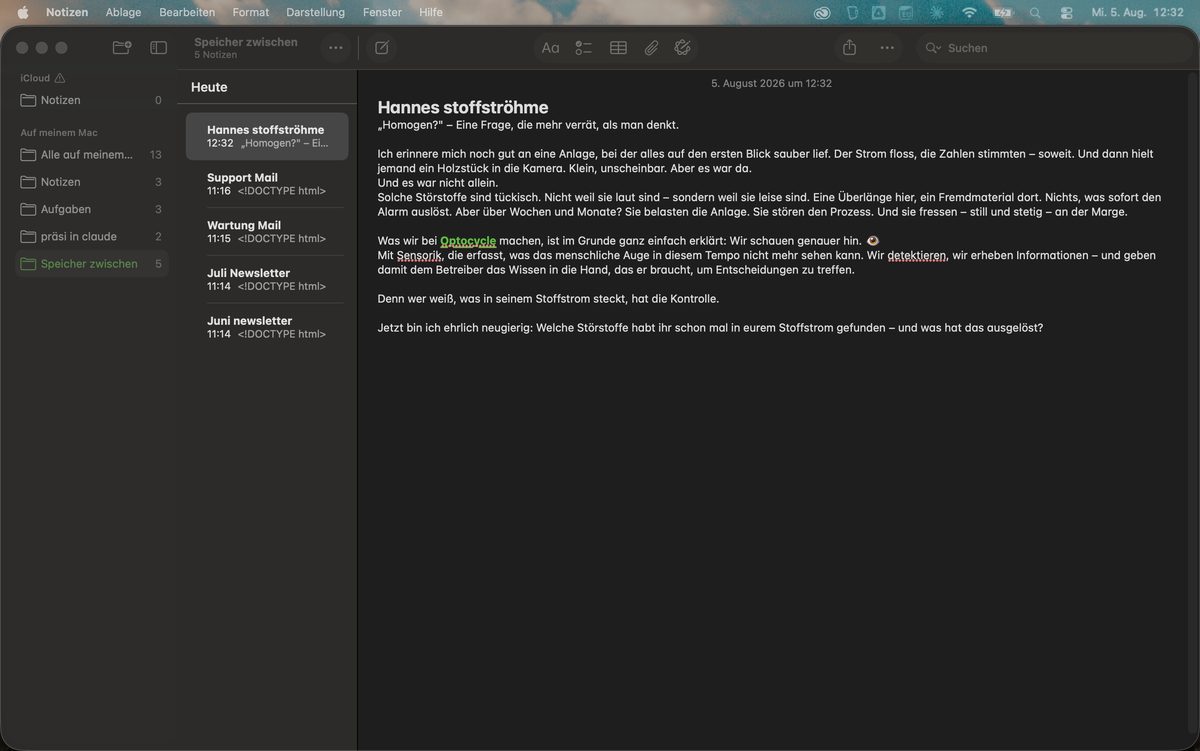Open the Juli Newsletter note
The height and width of the screenshot is (751, 1200).
[267, 279]
